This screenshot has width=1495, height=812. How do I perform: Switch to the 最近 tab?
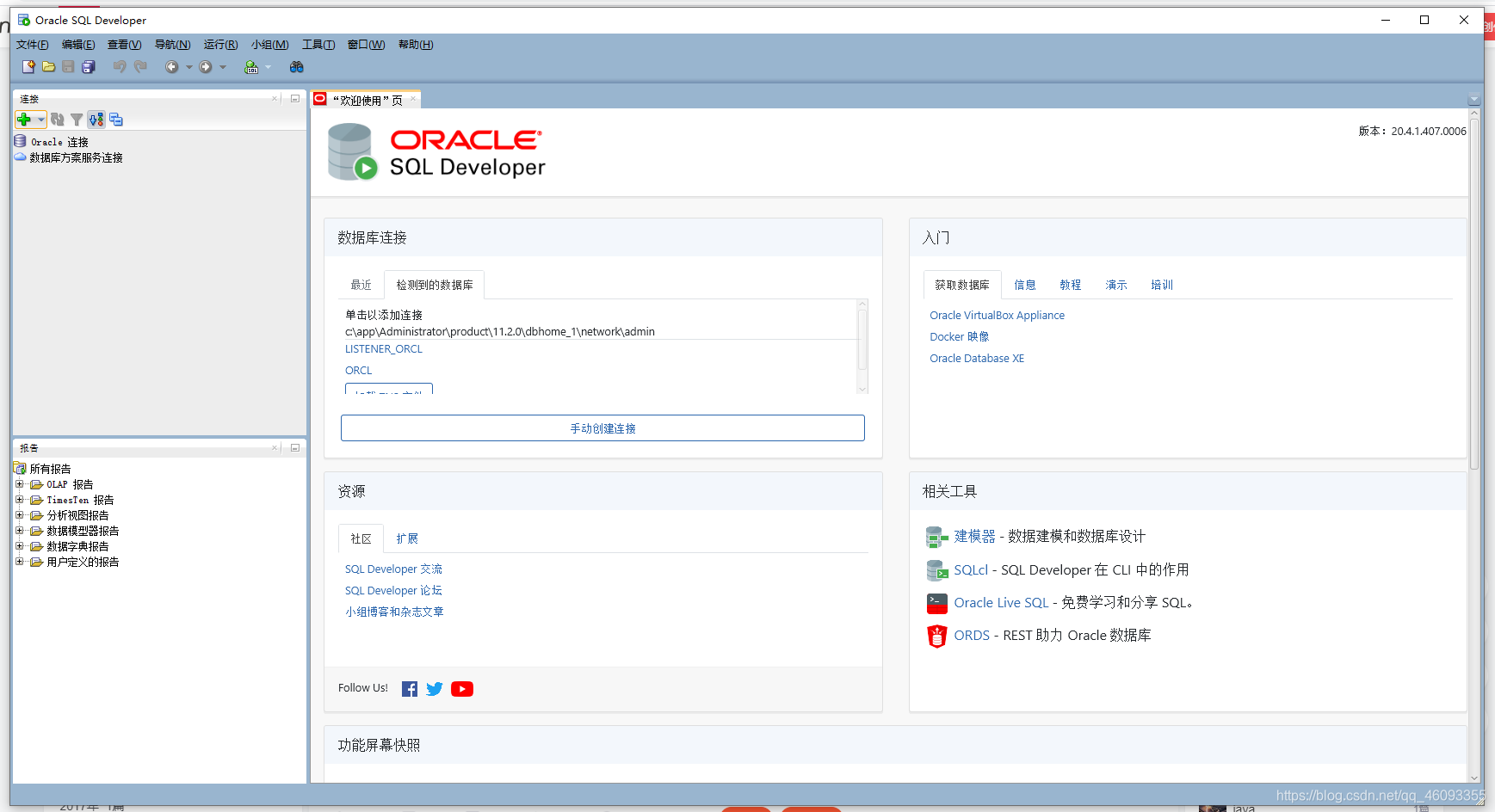361,285
